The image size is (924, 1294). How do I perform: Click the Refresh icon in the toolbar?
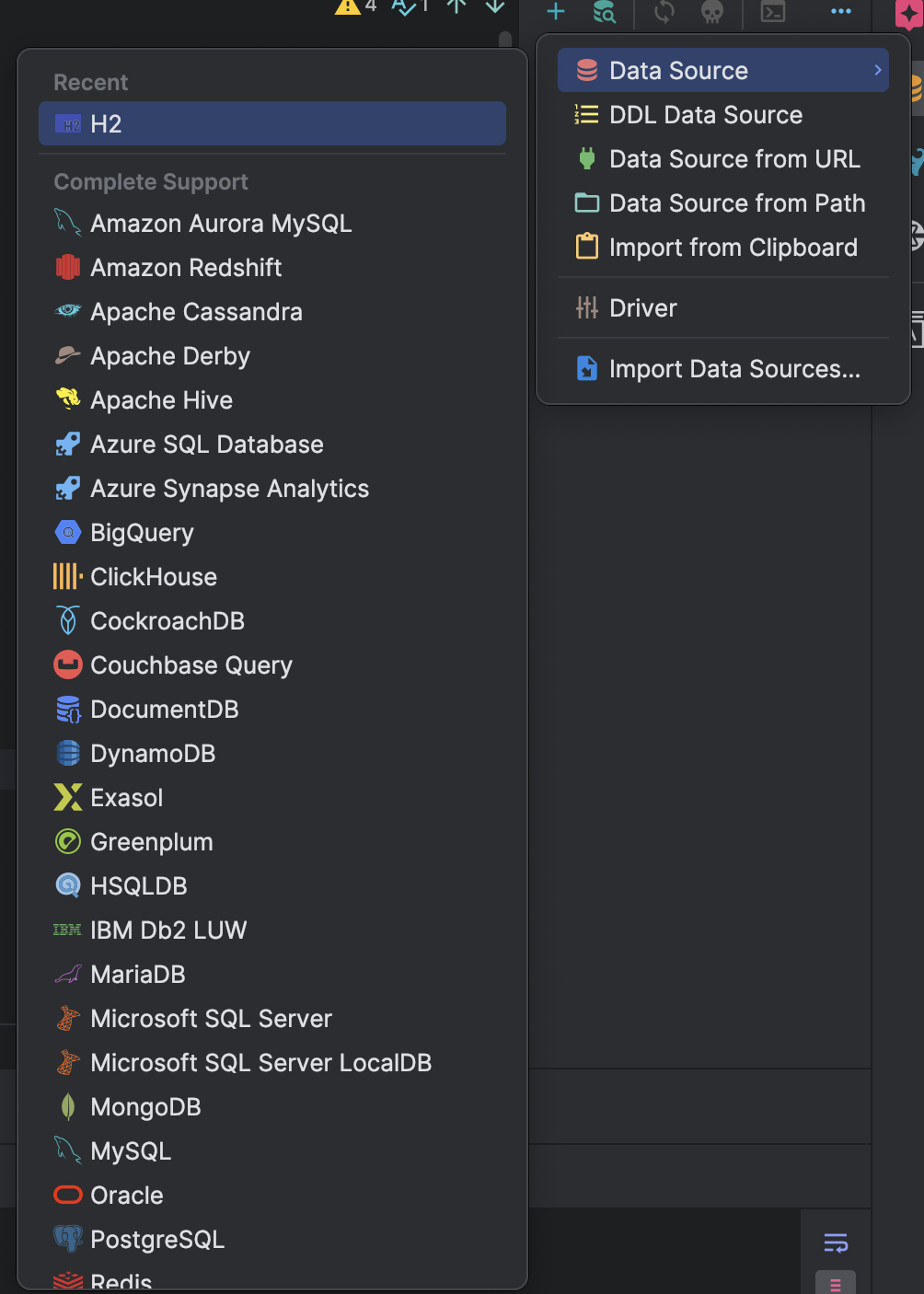664,11
